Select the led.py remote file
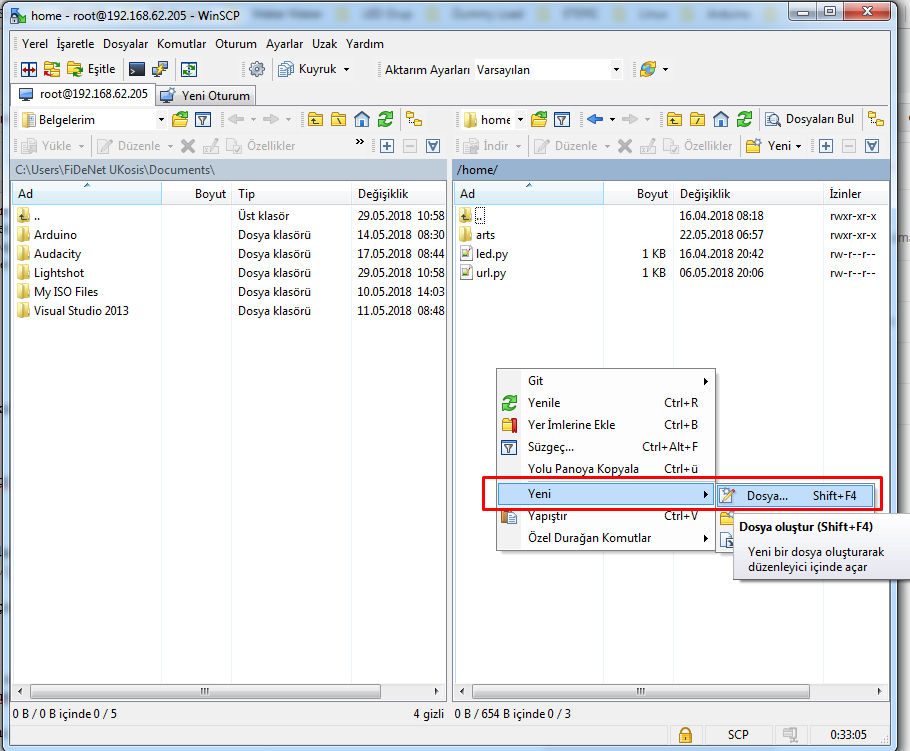The image size is (910, 751). coord(492,254)
